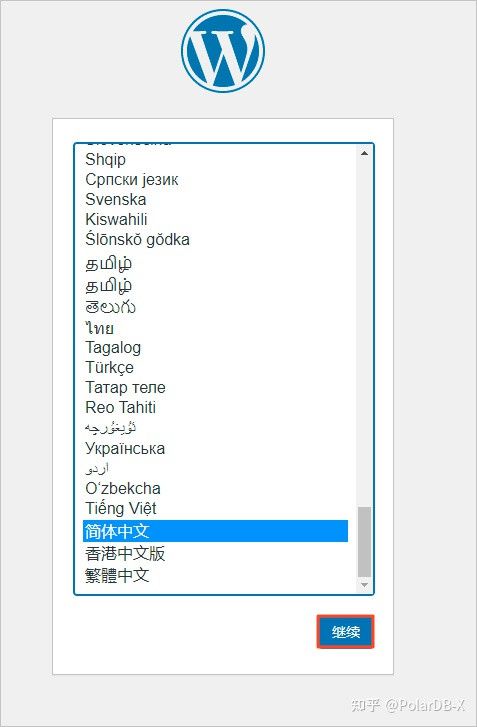Click the 继续 continue button
The height and width of the screenshot is (727, 477).
tap(345, 631)
